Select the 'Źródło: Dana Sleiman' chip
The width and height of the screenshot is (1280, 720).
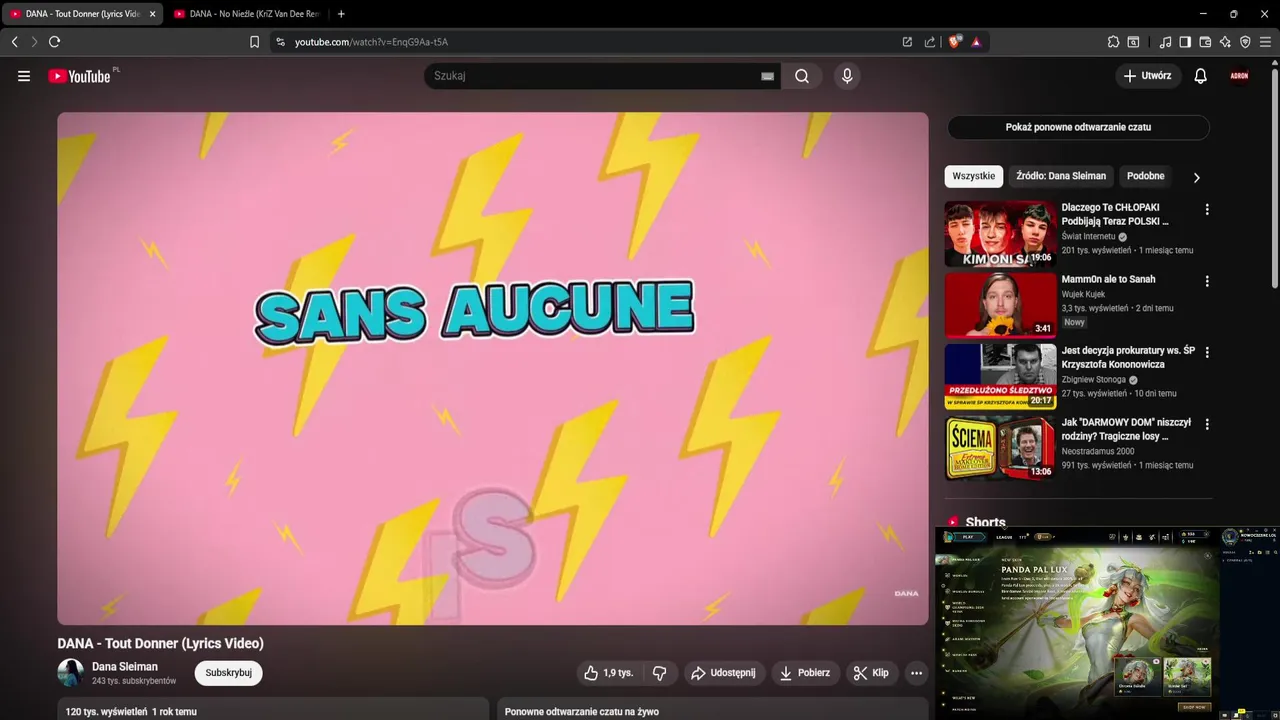point(1061,176)
